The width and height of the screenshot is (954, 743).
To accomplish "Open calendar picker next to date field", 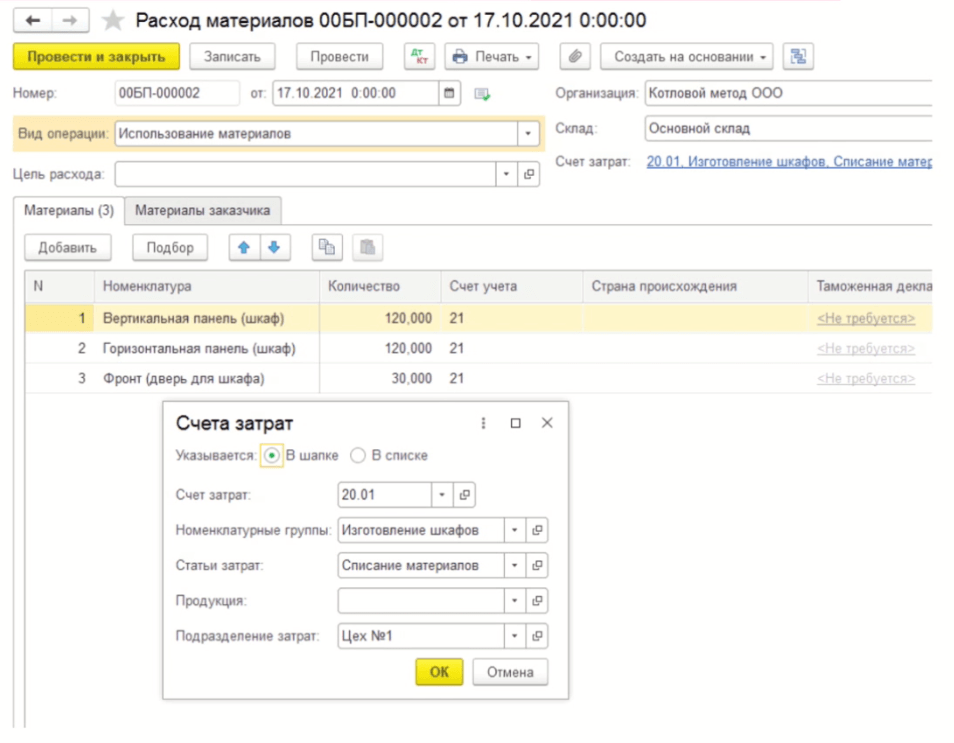I will coord(450,94).
